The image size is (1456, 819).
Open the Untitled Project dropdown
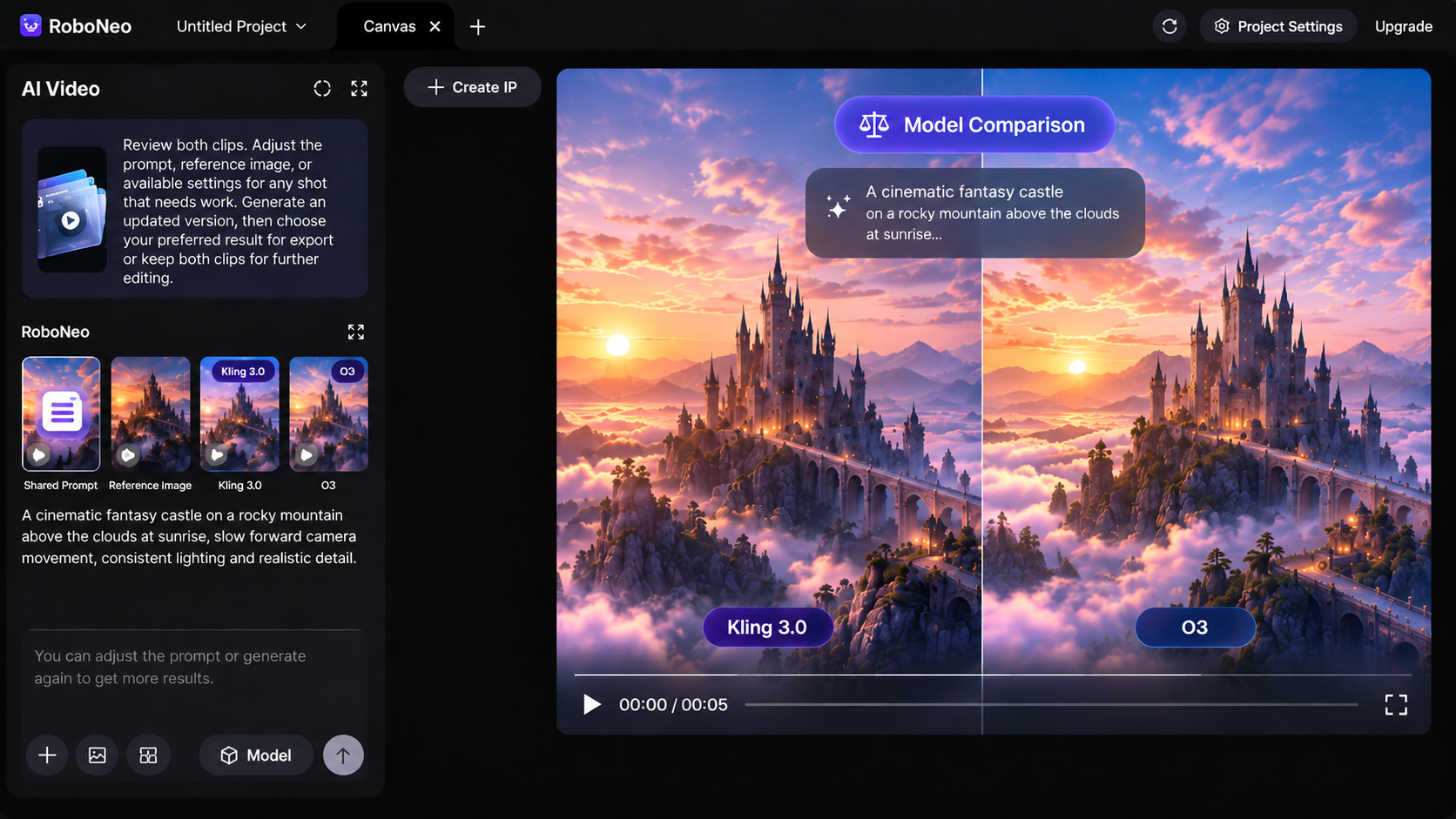[241, 26]
